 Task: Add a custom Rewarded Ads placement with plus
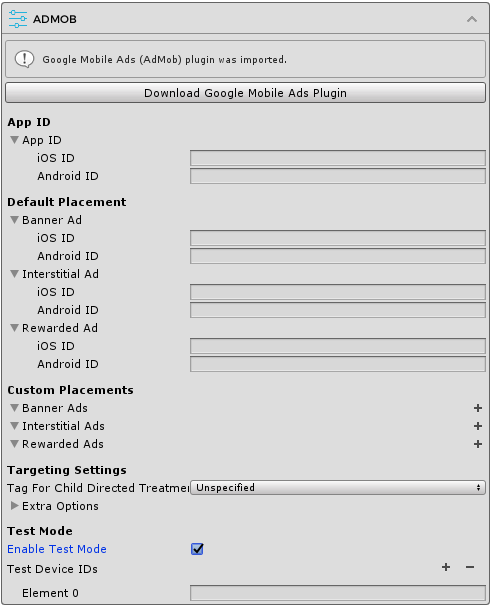(x=478, y=444)
